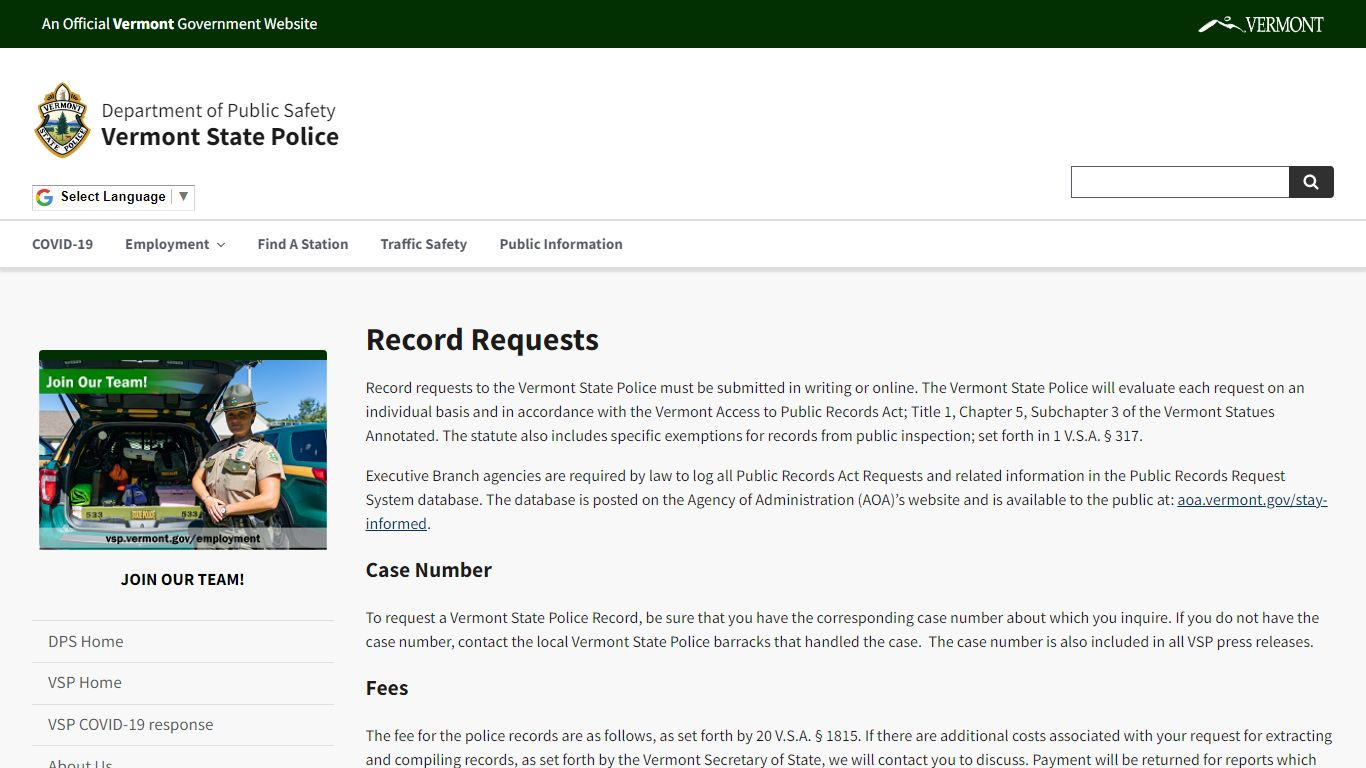Screen dimensions: 1366x768
Task: Click the Vermont logo in top banner
Action: (1260, 24)
